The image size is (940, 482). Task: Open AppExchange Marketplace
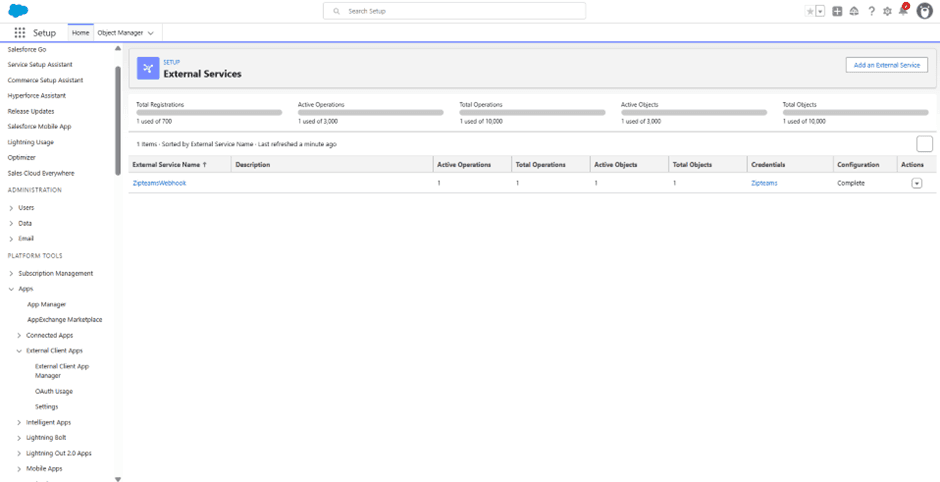[65, 320]
